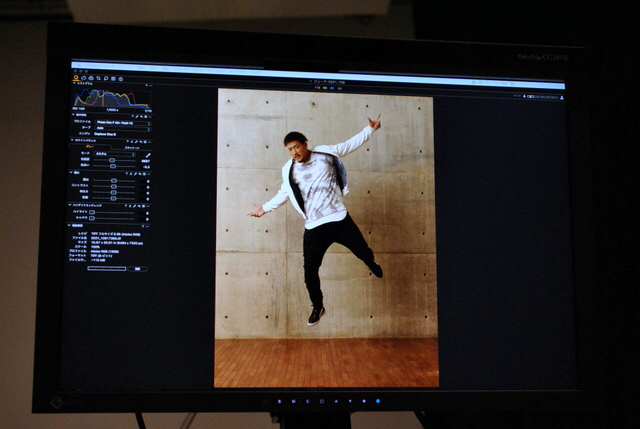The height and width of the screenshot is (429, 640).
Task: Collapse the High Dynamic Range panel triangle
Action: 69,205
